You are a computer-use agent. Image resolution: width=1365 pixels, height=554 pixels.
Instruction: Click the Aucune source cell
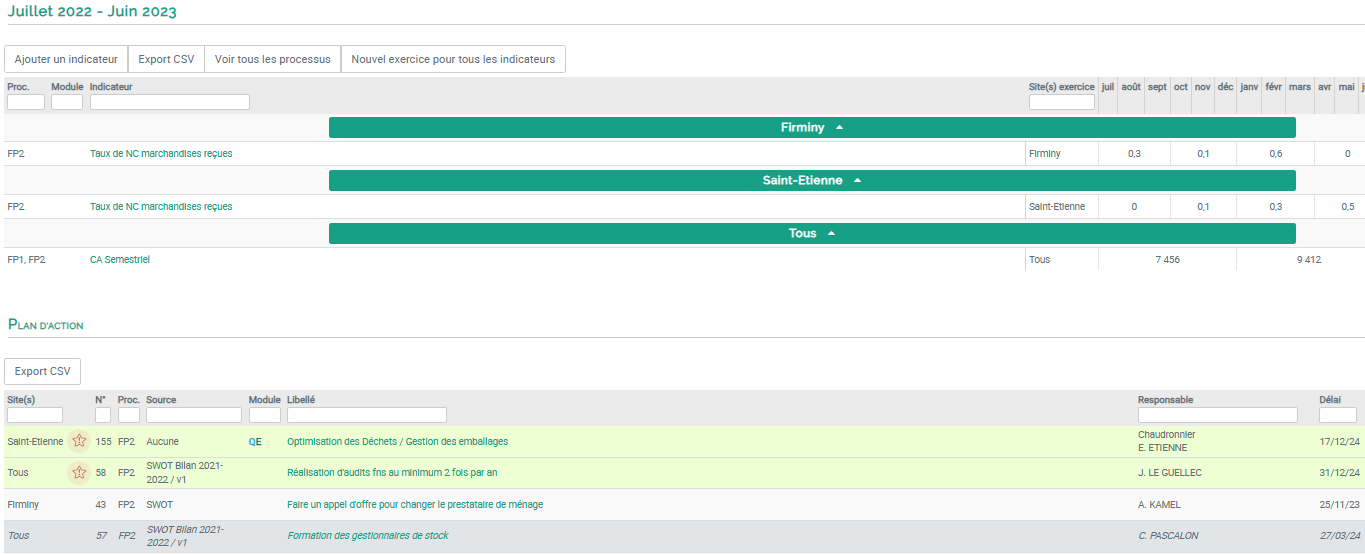point(162,441)
